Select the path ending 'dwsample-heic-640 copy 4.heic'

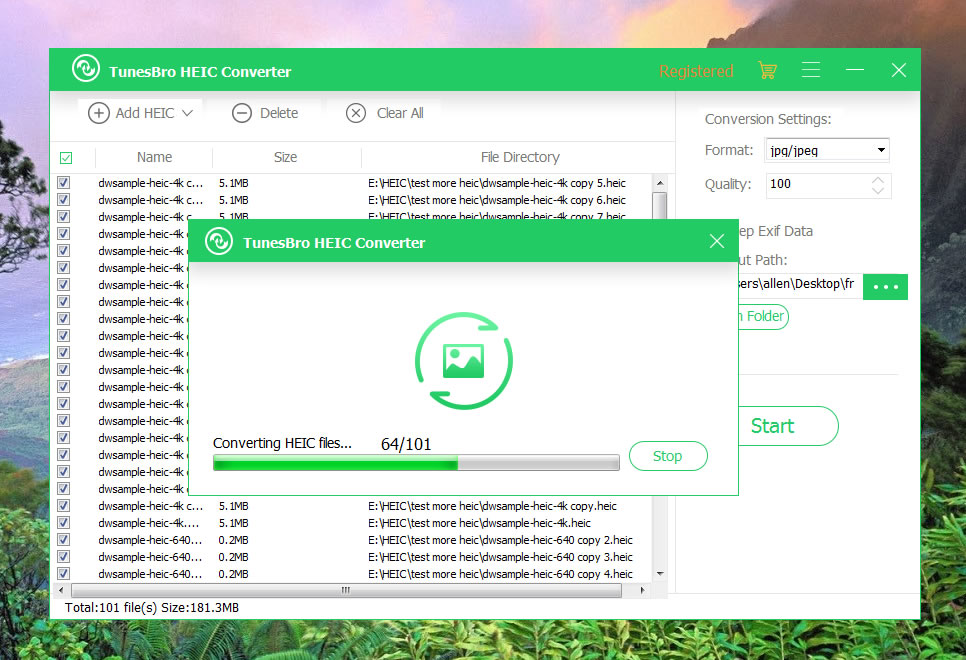500,574
